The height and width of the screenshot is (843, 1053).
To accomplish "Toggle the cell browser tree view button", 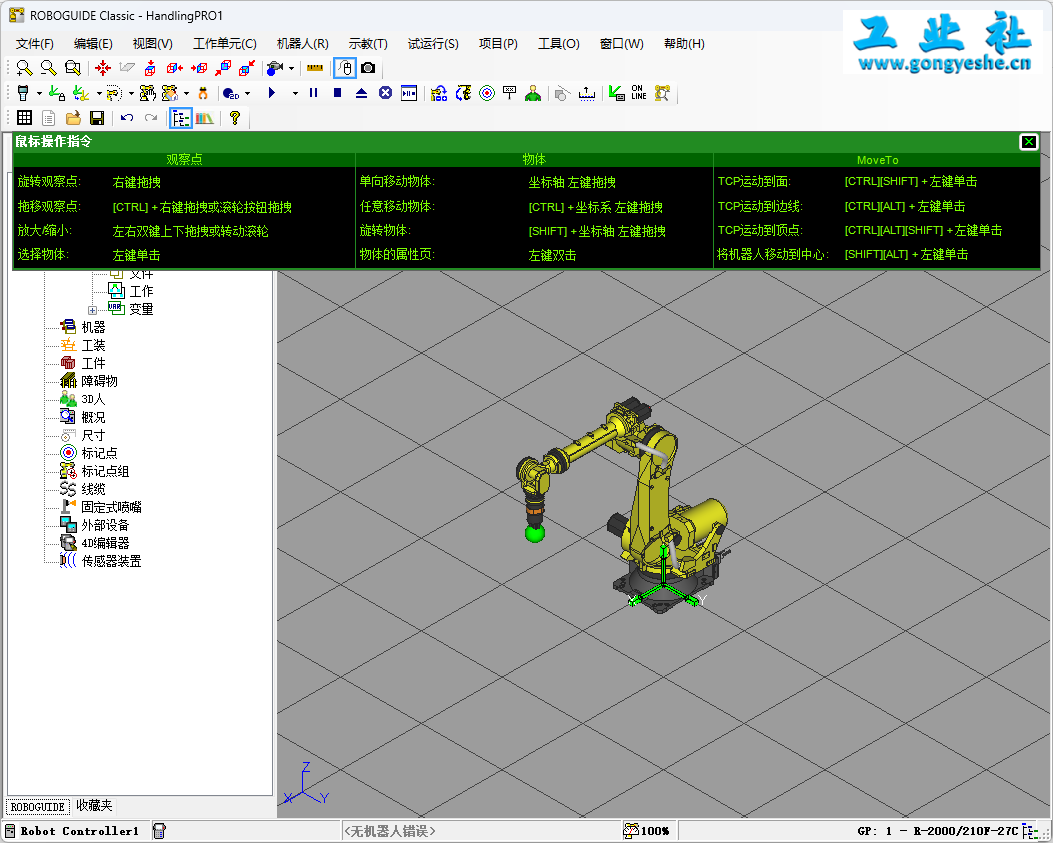I will (x=181, y=118).
